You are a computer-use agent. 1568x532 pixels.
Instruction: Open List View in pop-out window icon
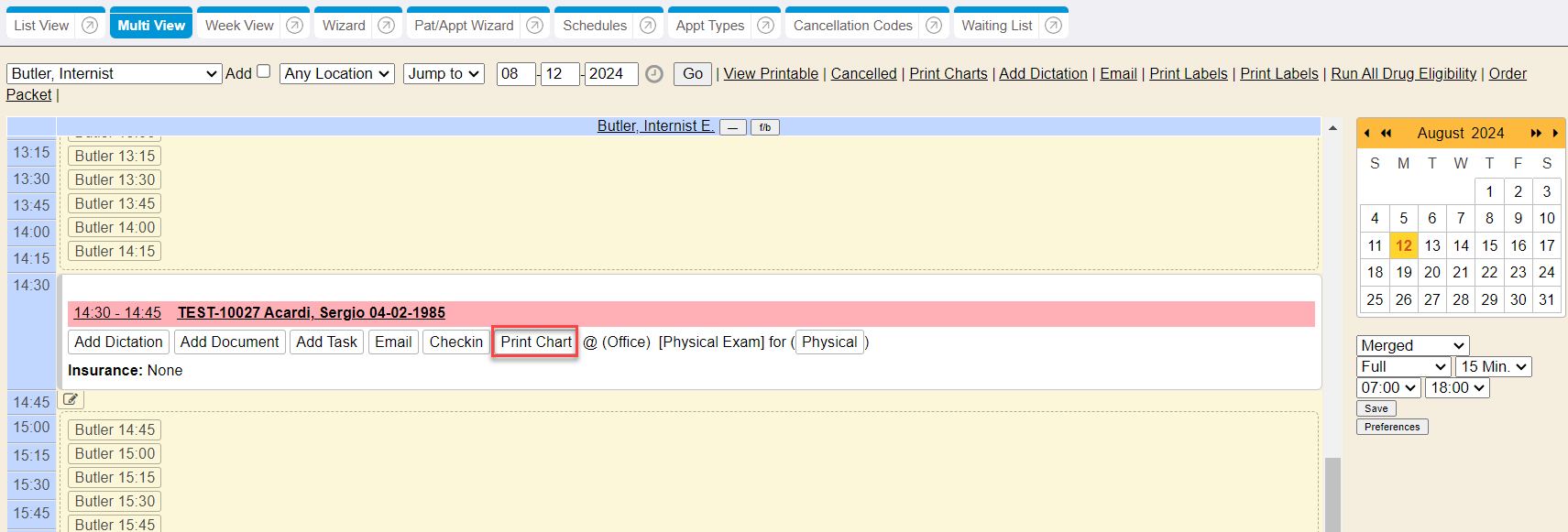pos(90,26)
